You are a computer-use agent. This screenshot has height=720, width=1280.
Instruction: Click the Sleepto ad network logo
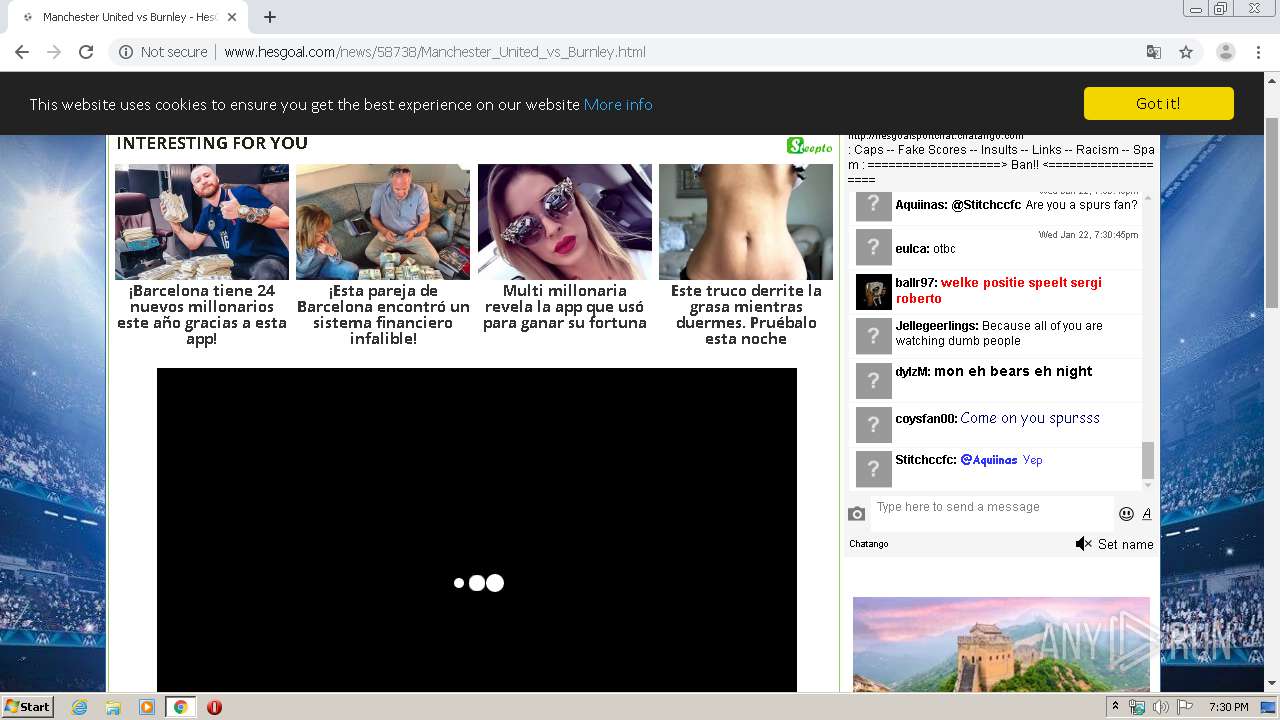[x=809, y=146]
